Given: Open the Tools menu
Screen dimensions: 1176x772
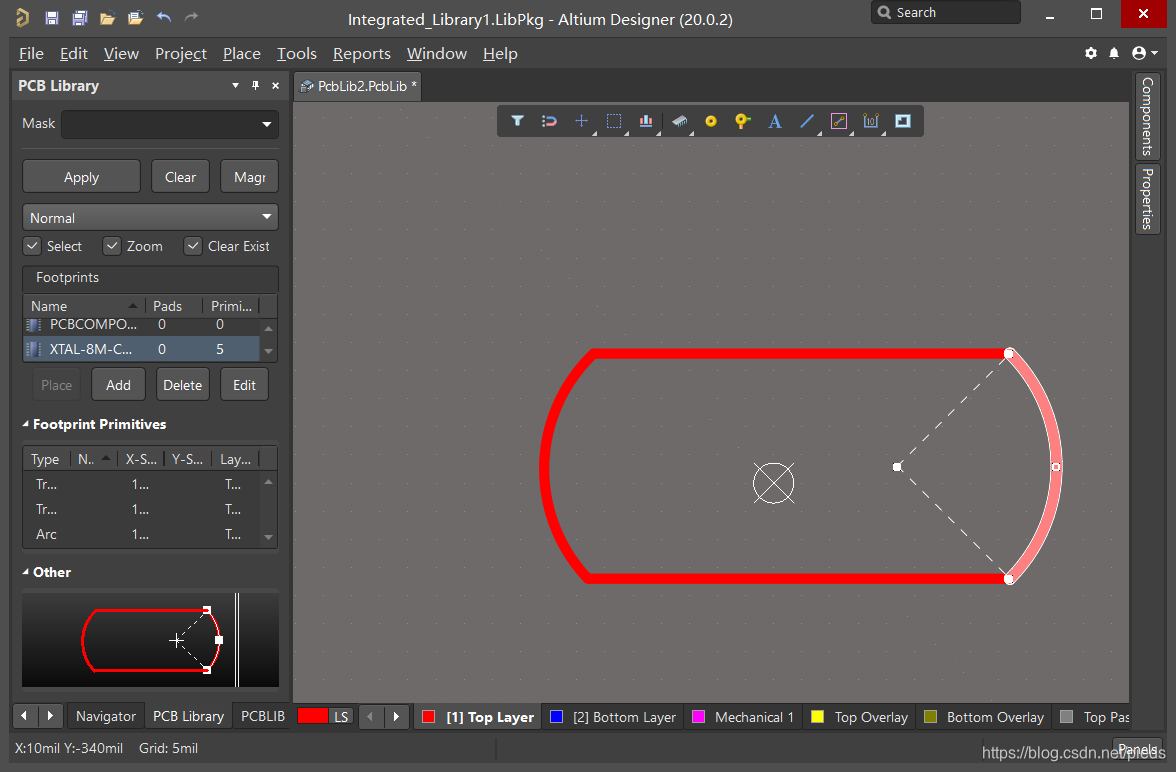Looking at the screenshot, I should 296,53.
